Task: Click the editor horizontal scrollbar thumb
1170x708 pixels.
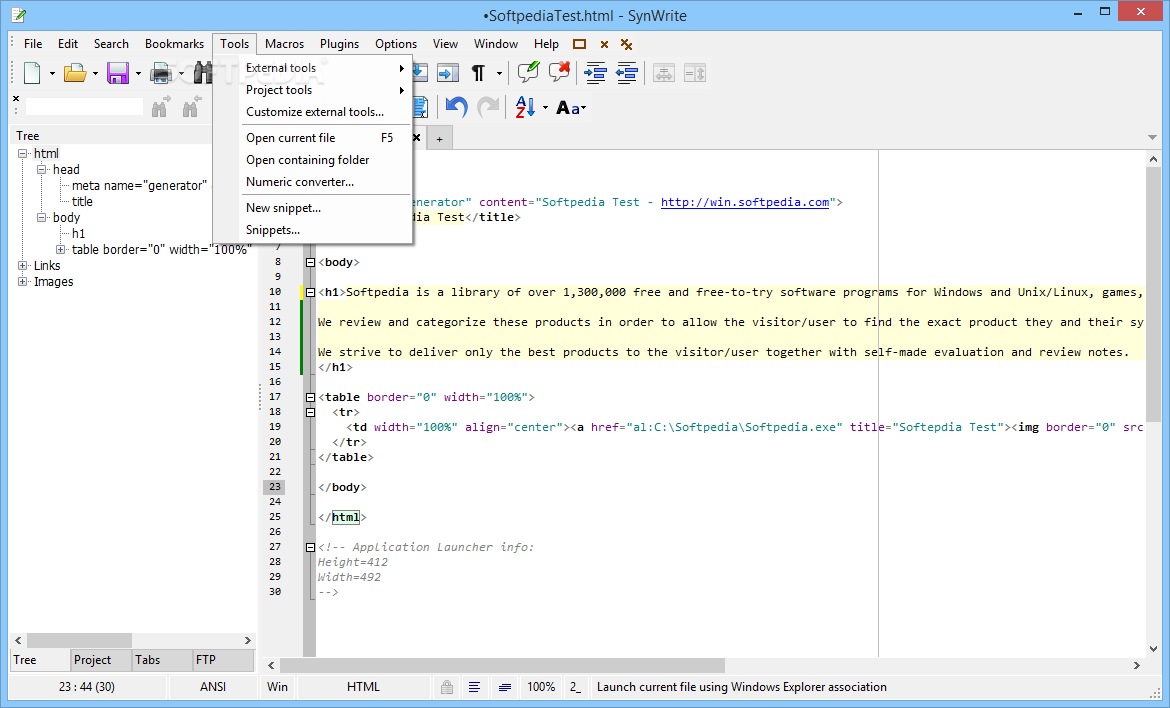Action: tap(502, 665)
